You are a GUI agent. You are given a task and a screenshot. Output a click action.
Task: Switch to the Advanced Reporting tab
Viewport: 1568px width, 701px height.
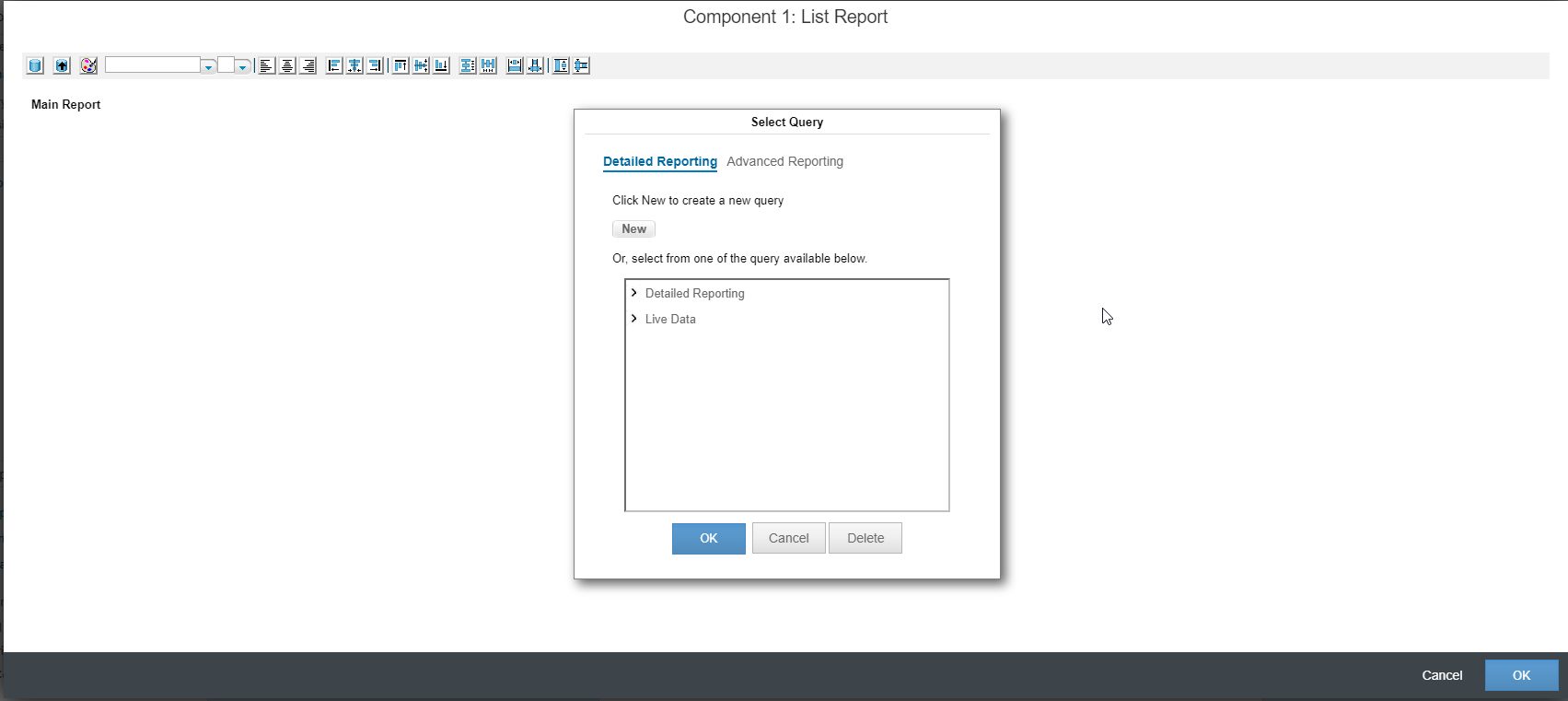(784, 161)
